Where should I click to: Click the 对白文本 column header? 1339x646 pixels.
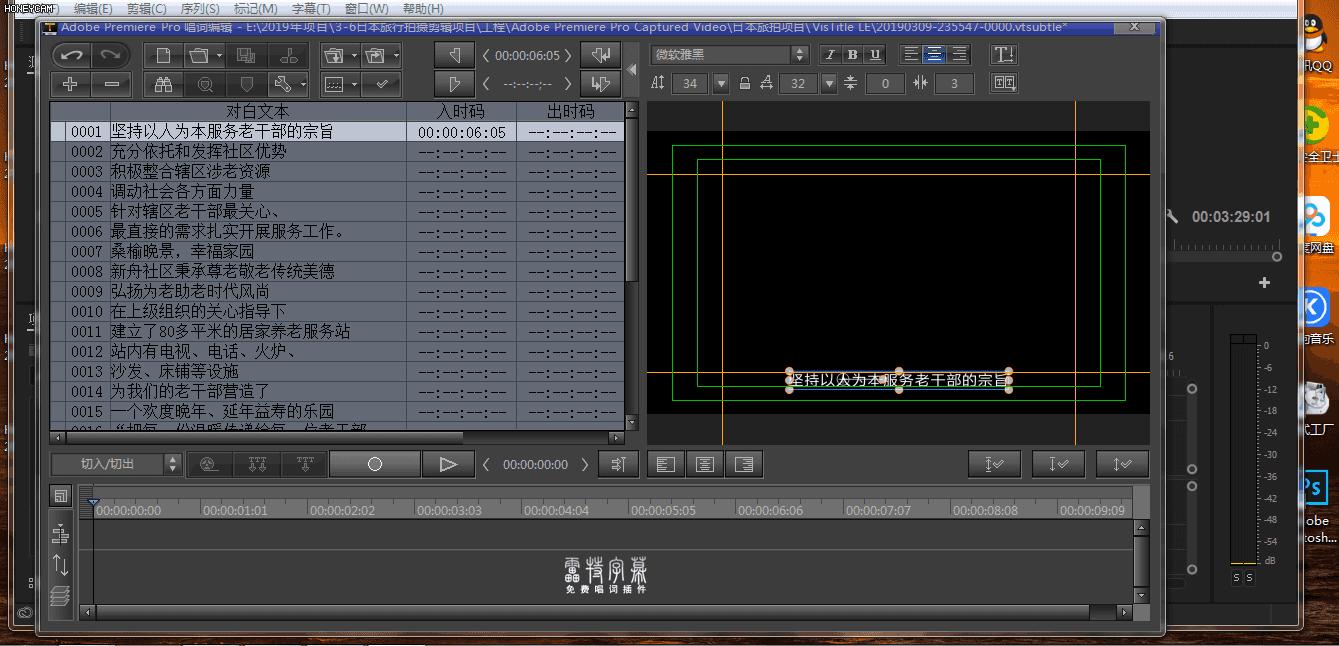(x=257, y=111)
